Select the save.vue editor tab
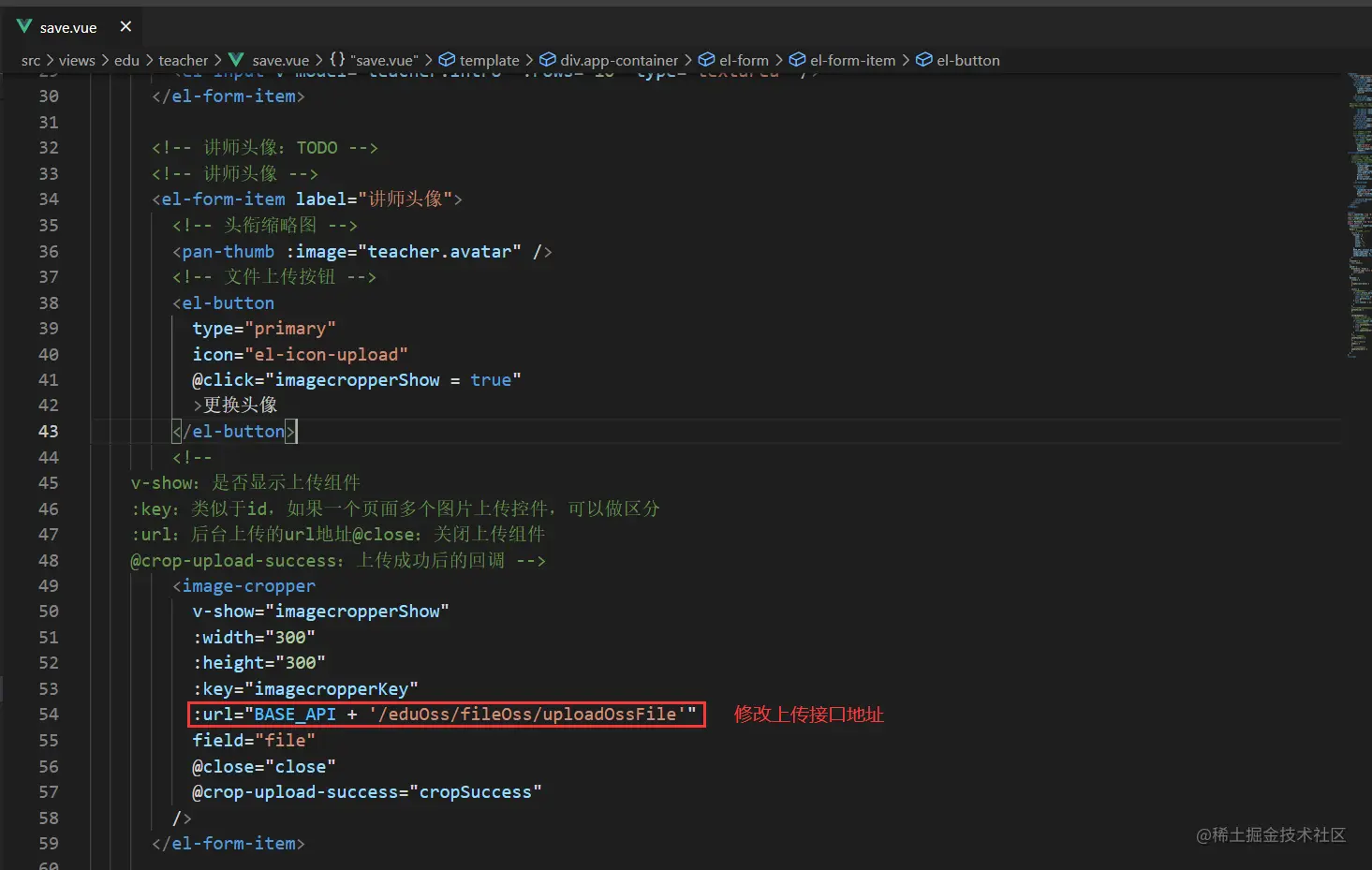 (x=75, y=27)
